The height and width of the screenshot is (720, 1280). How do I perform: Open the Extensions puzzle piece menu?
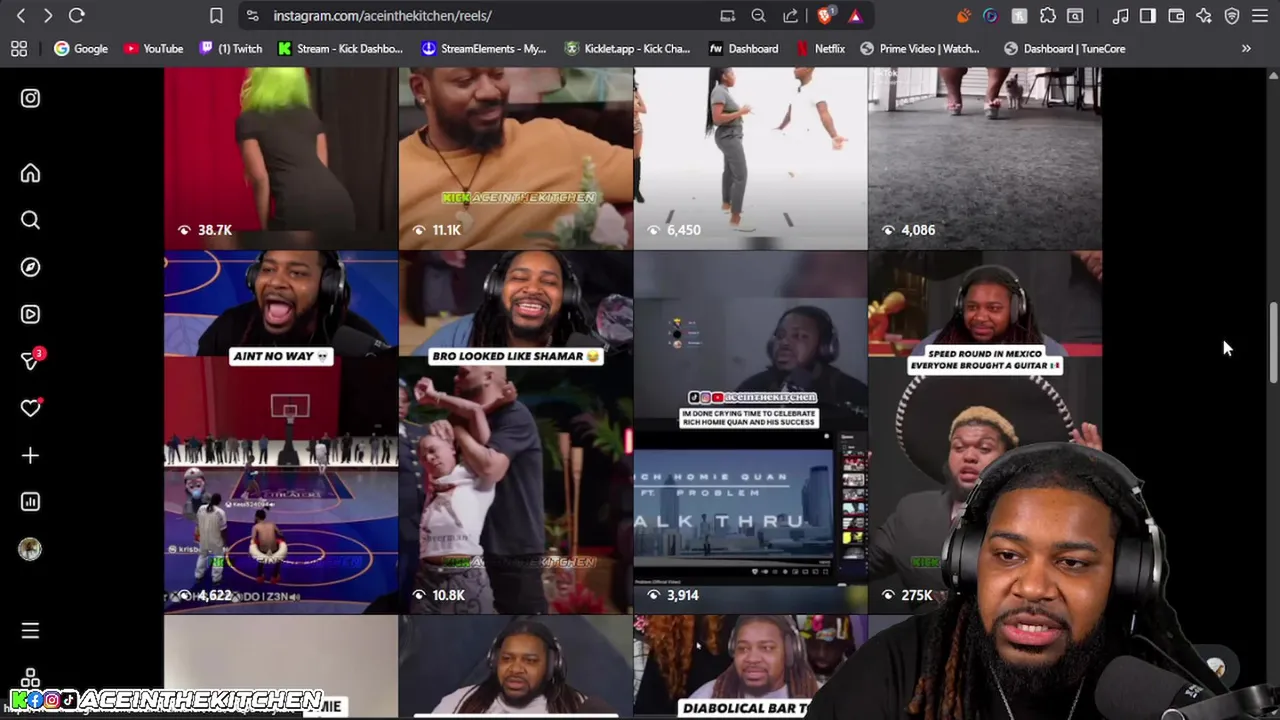1047,15
